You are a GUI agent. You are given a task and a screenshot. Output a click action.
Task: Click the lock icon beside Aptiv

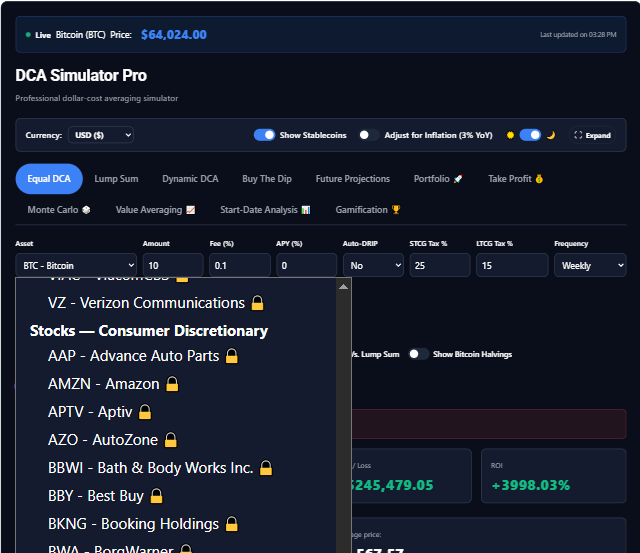click(x=144, y=412)
